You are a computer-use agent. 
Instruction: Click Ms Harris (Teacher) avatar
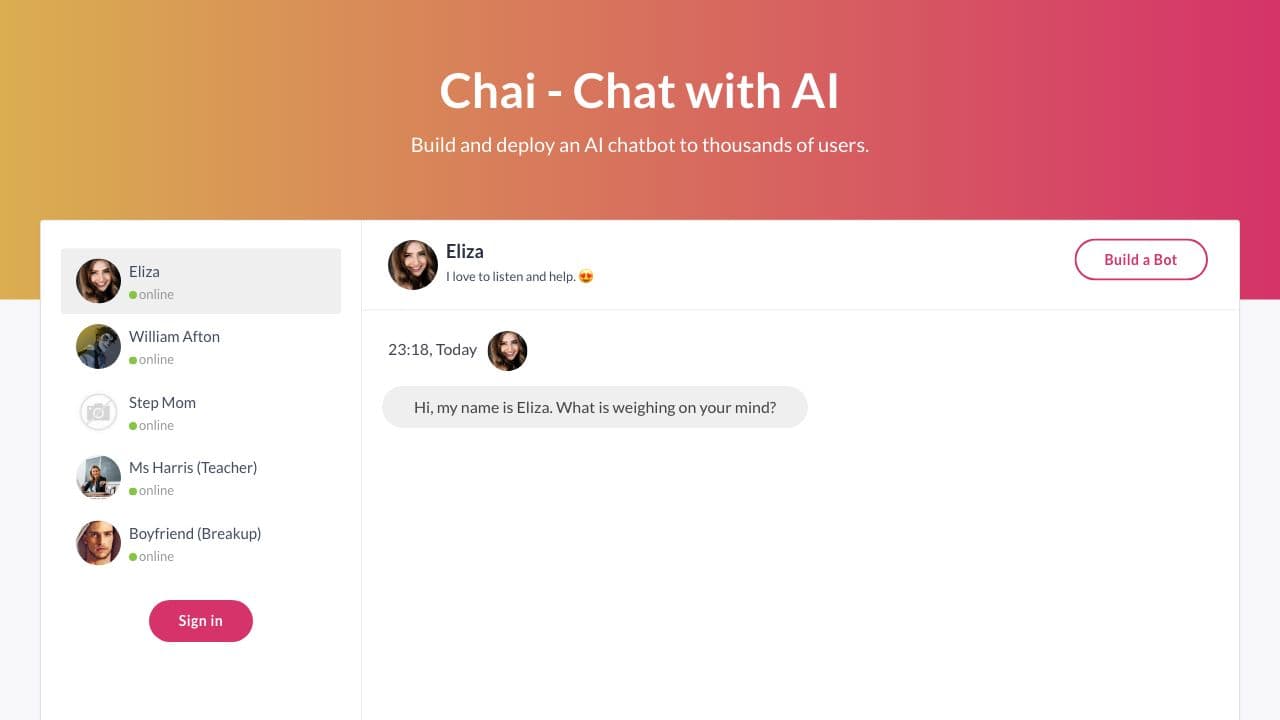click(x=98, y=478)
